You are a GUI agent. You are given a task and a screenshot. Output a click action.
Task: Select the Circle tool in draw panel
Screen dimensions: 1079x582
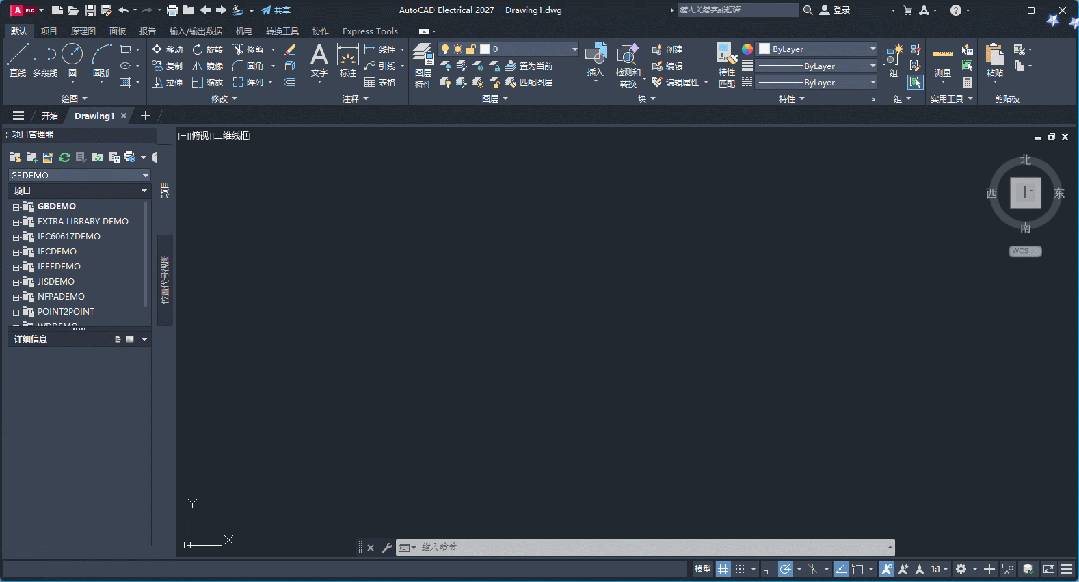(72, 59)
